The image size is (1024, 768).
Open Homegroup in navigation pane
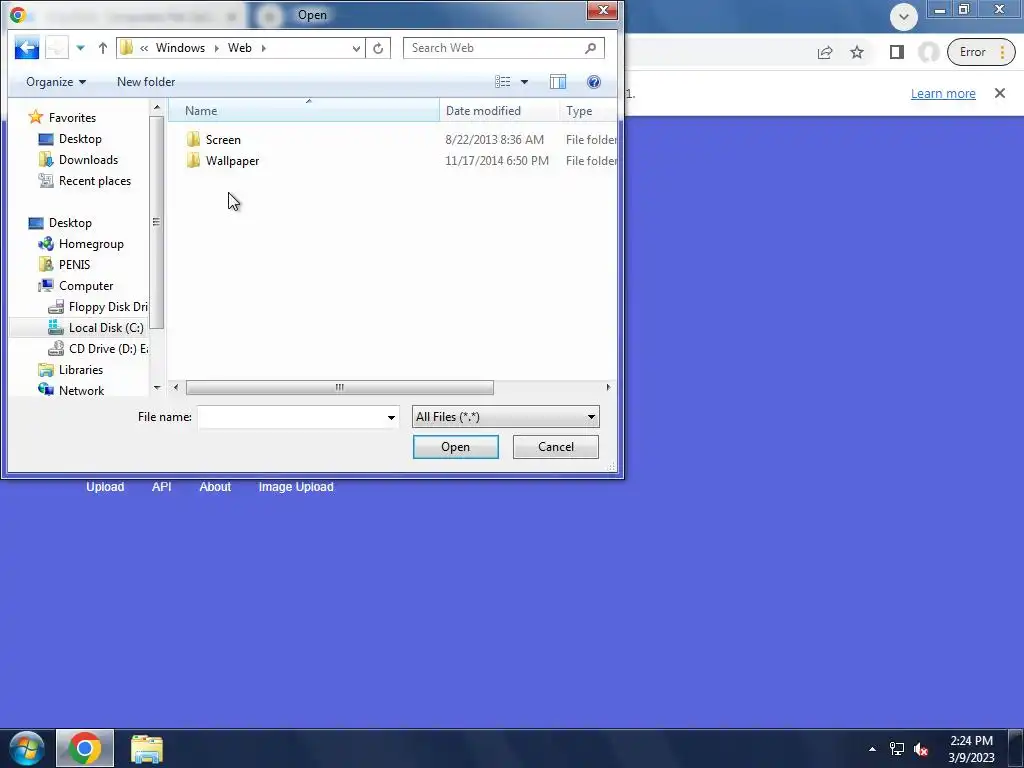pyautogui.click(x=91, y=244)
